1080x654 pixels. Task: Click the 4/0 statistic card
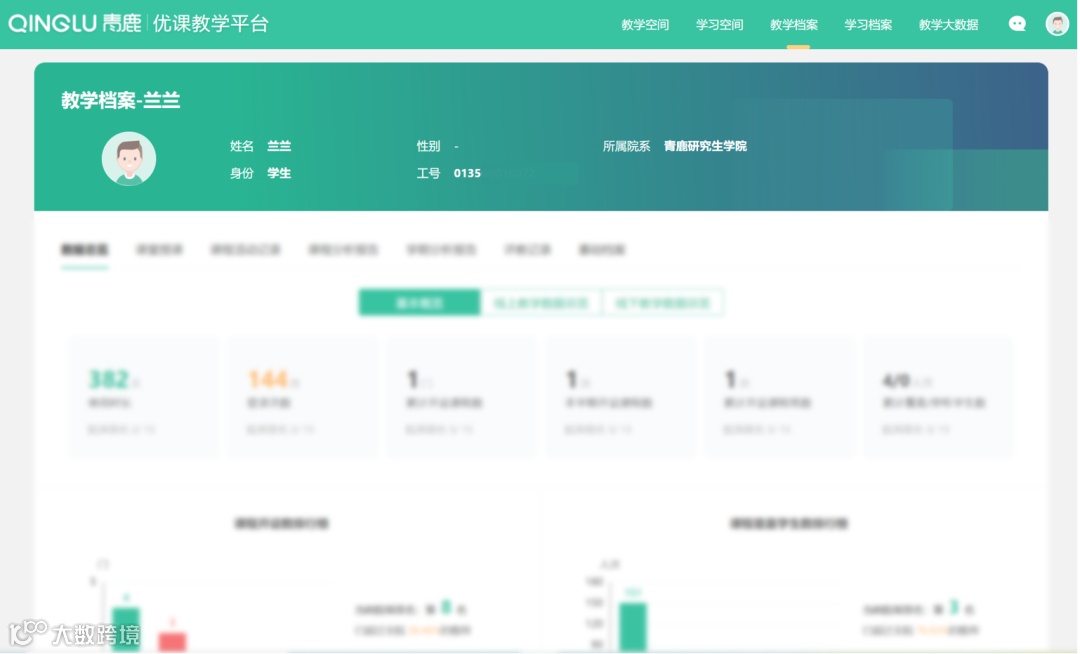tap(939, 397)
